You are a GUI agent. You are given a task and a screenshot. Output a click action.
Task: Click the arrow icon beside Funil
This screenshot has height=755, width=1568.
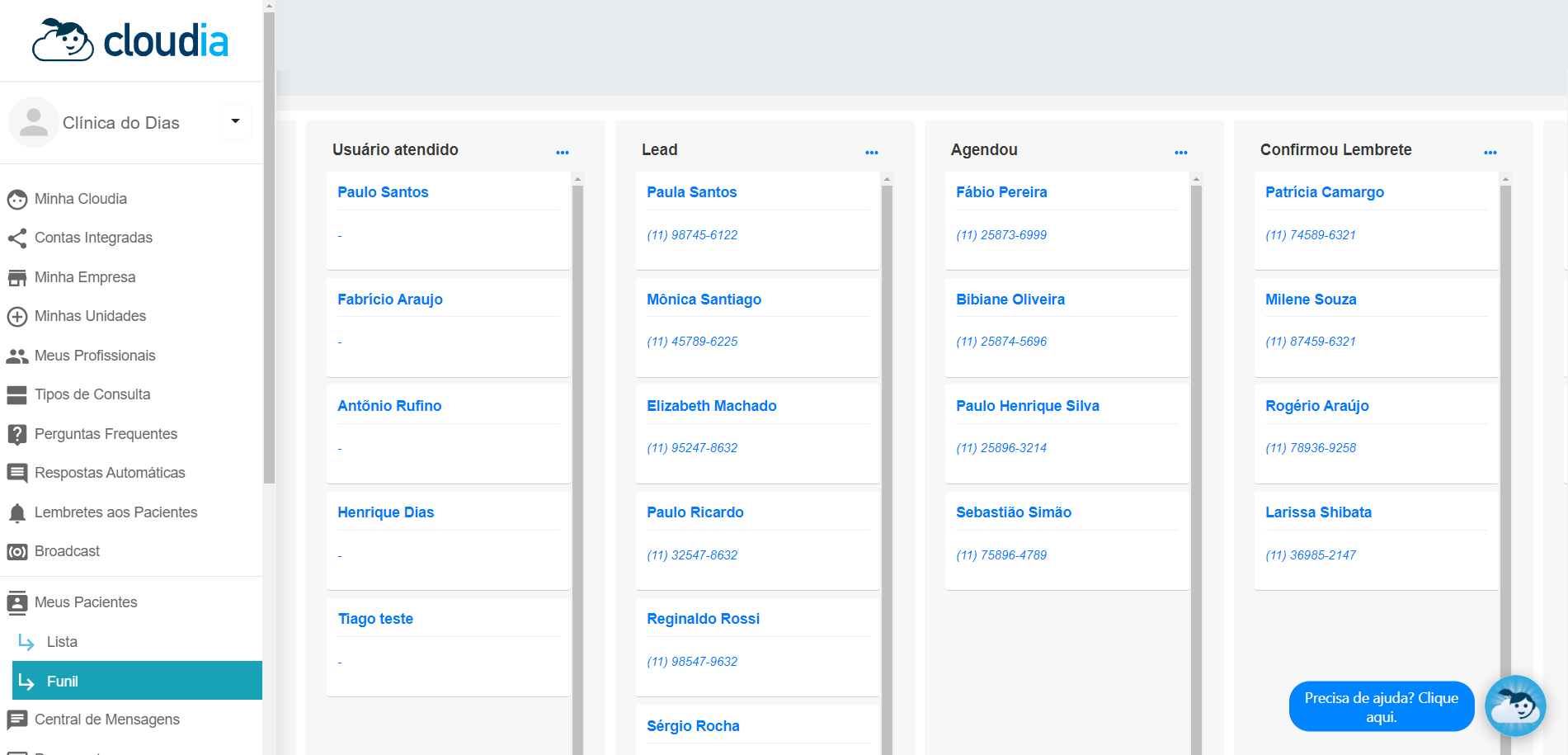tap(26, 682)
